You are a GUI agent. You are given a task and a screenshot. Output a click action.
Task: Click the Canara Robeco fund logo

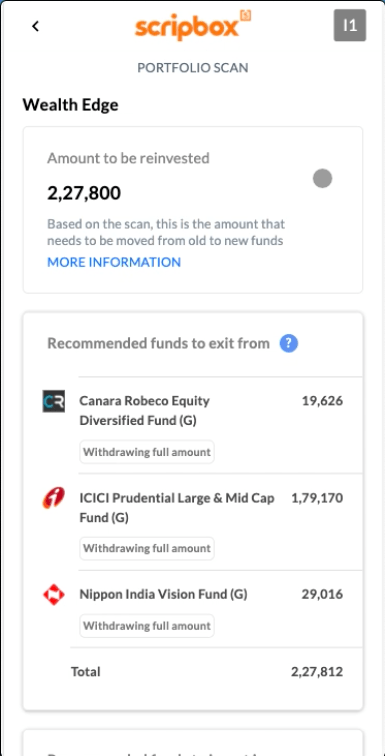point(53,401)
